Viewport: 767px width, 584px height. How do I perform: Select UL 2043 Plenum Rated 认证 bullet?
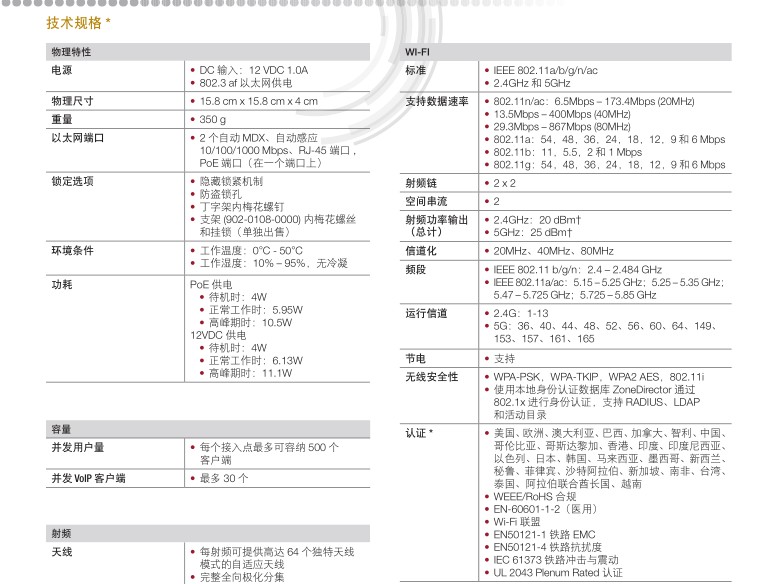pos(558,572)
